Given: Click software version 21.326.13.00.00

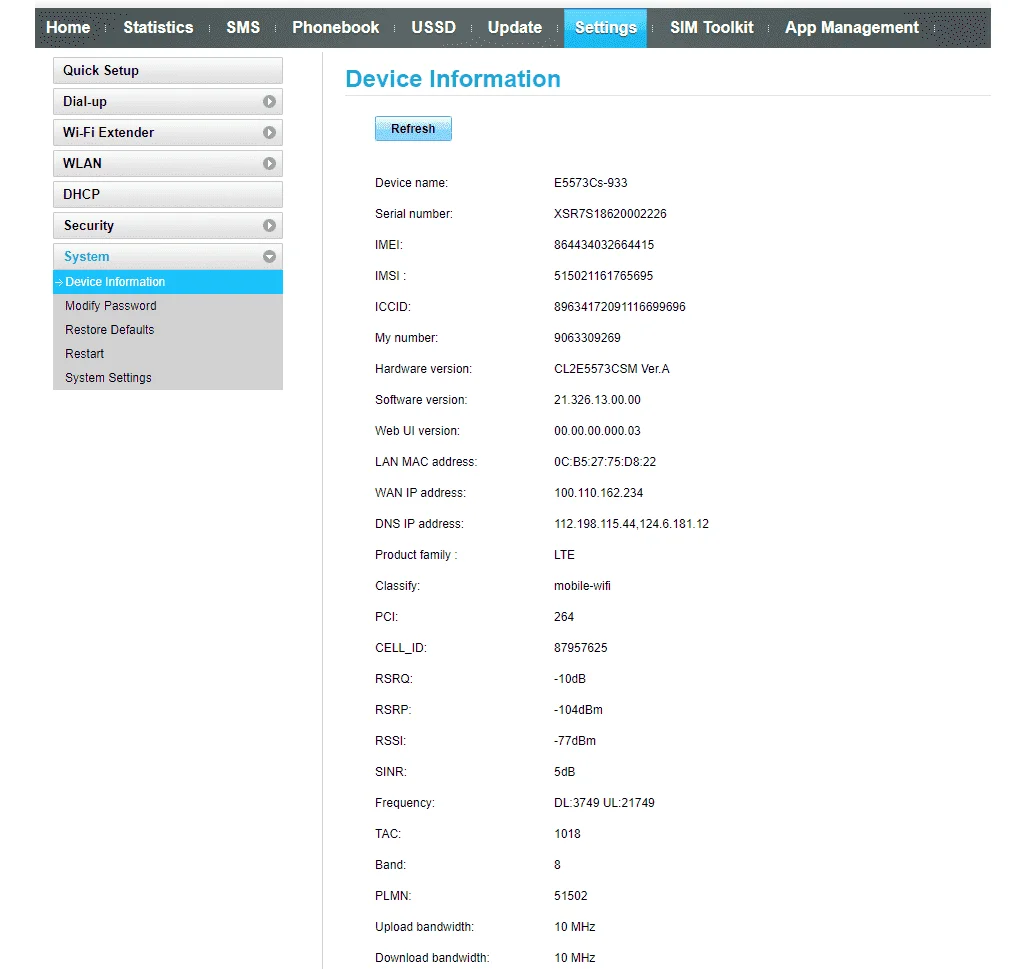Looking at the screenshot, I should 597,400.
